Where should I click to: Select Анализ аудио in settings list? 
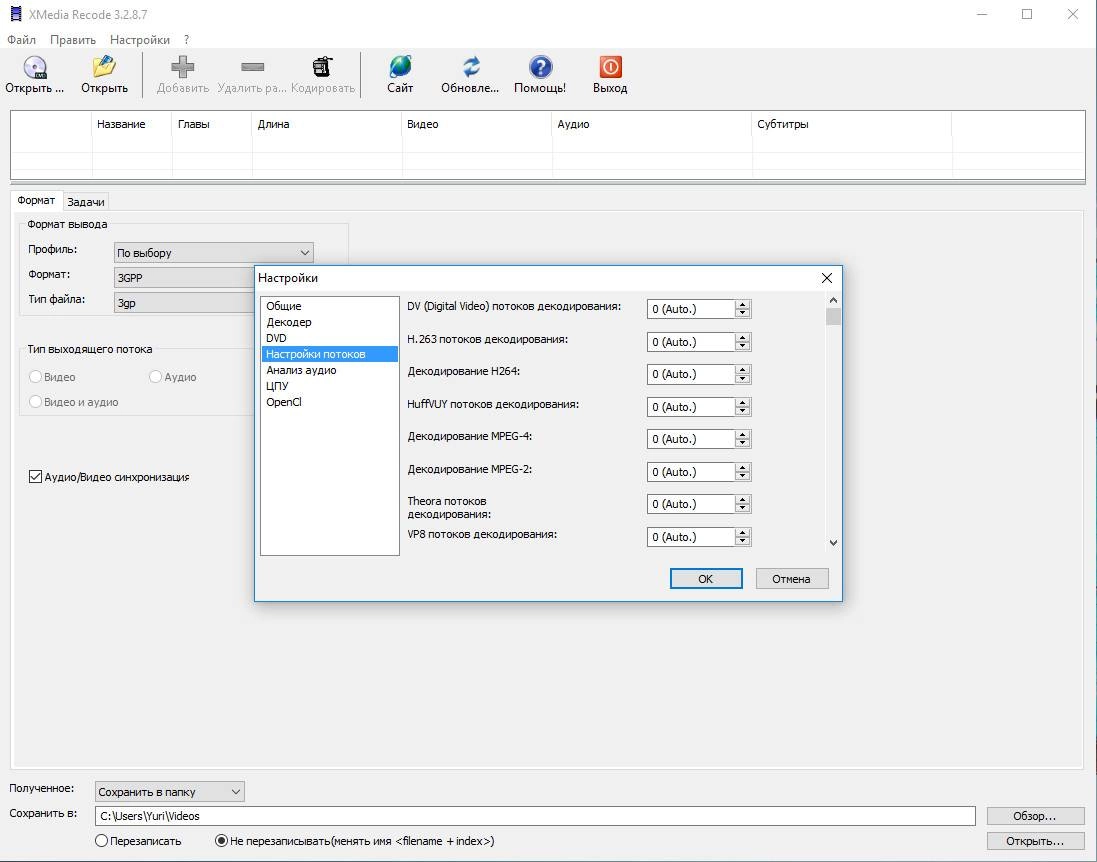(330, 370)
